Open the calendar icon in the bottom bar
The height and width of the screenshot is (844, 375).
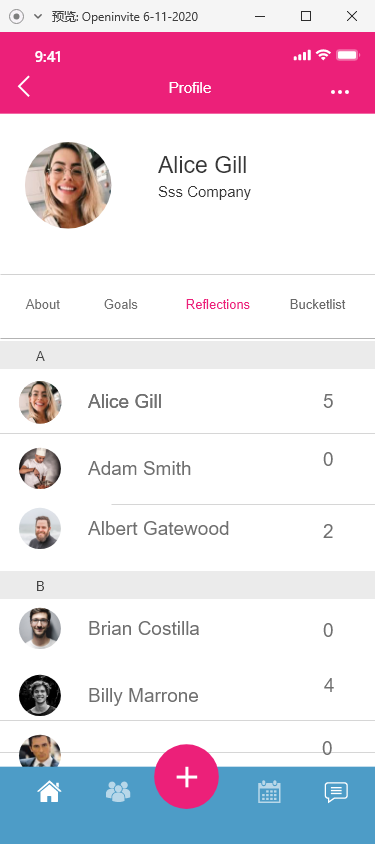click(269, 792)
